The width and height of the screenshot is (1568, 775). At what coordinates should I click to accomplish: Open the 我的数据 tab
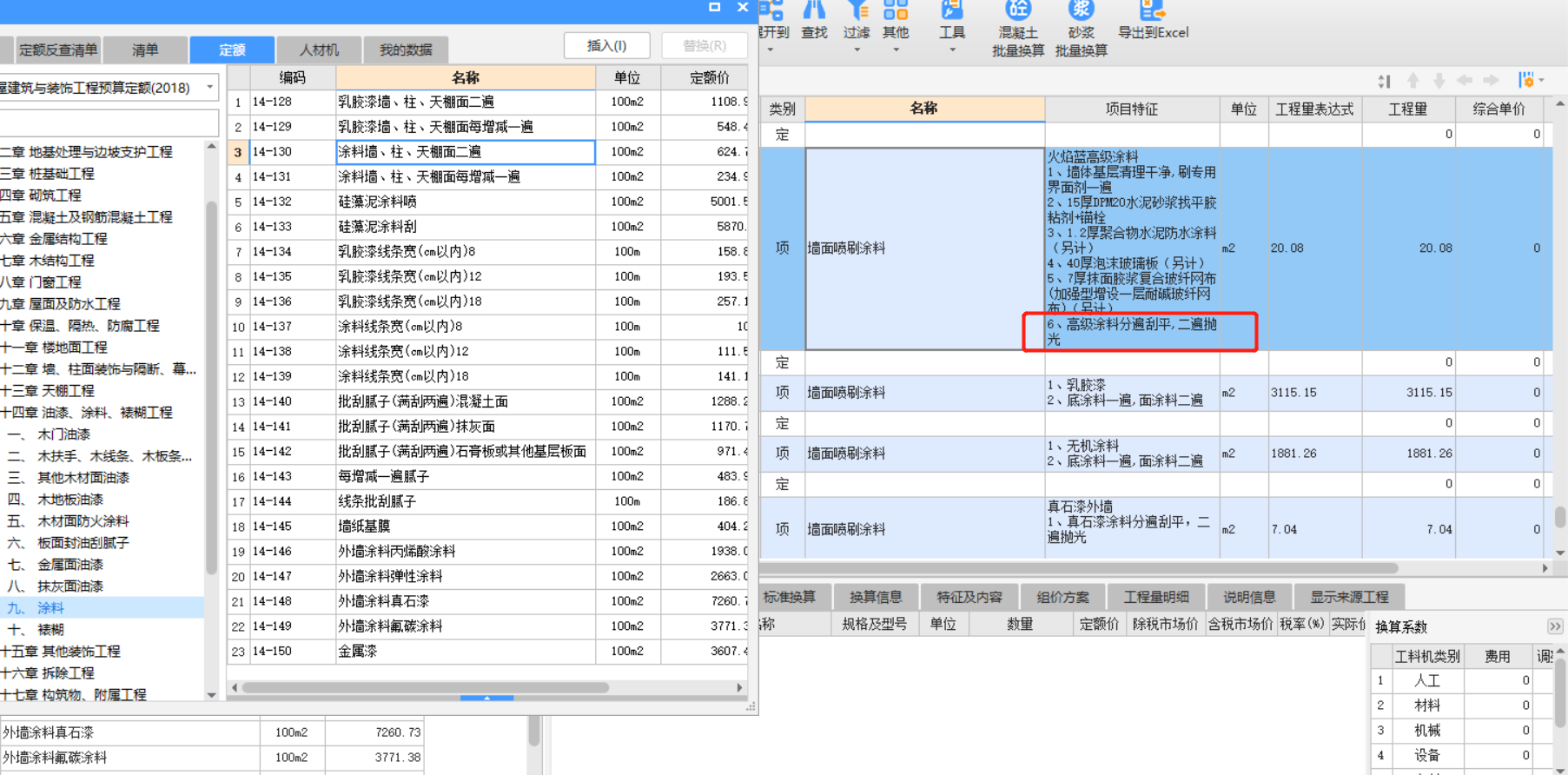pos(406,50)
